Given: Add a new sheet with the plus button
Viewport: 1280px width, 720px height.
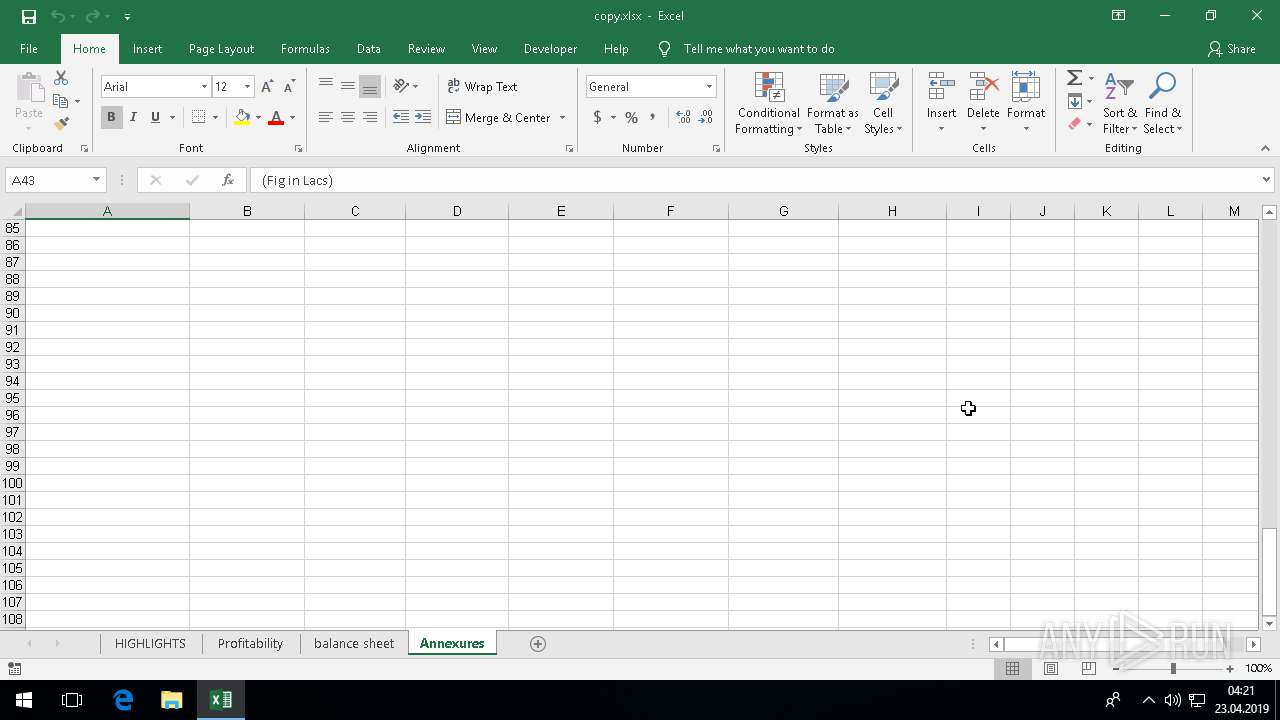Looking at the screenshot, I should (x=538, y=644).
